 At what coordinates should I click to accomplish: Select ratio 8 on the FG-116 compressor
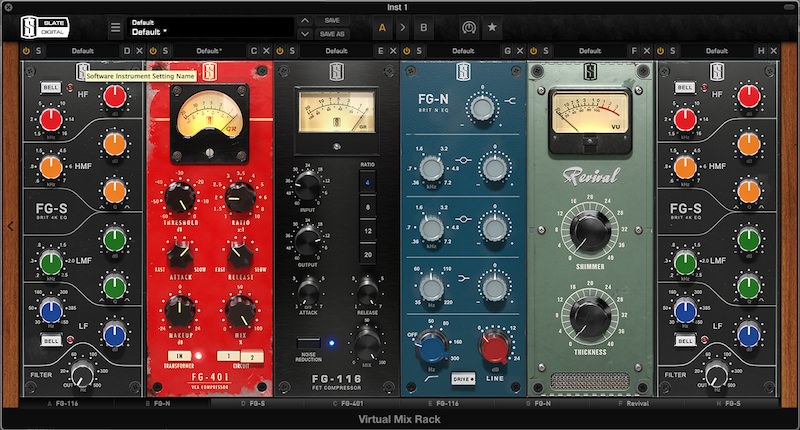367,207
